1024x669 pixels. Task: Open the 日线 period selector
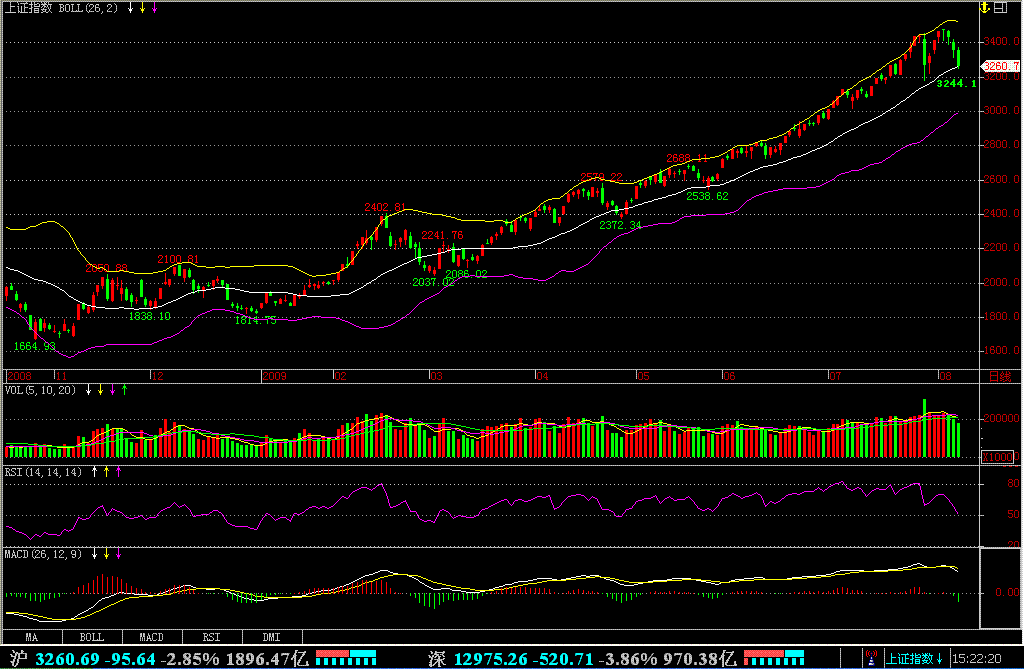(x=1000, y=376)
